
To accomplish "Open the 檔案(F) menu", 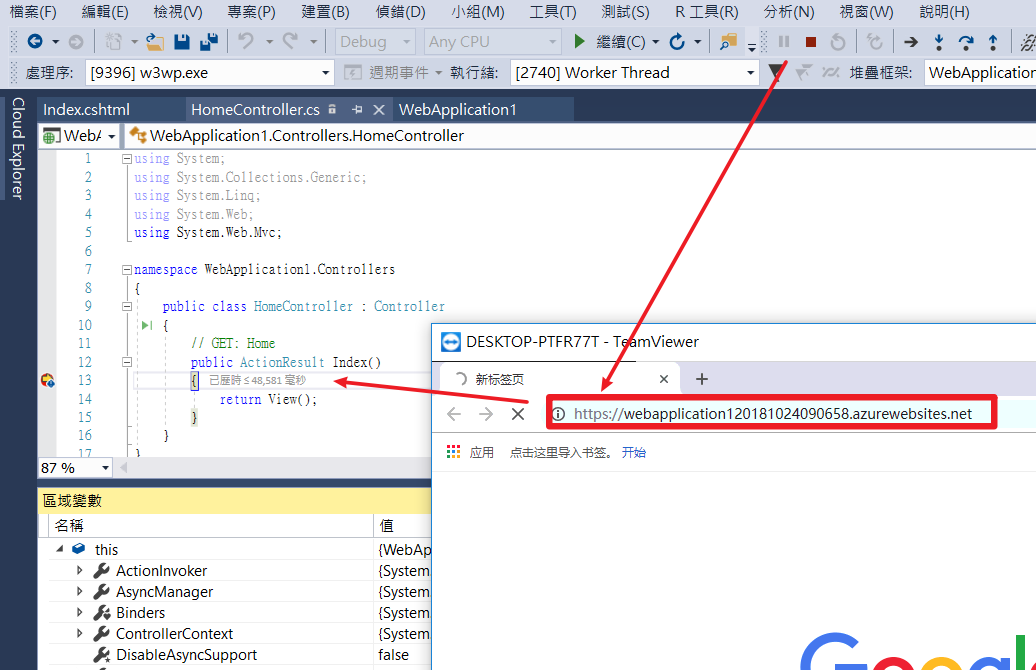I will [x=33, y=12].
